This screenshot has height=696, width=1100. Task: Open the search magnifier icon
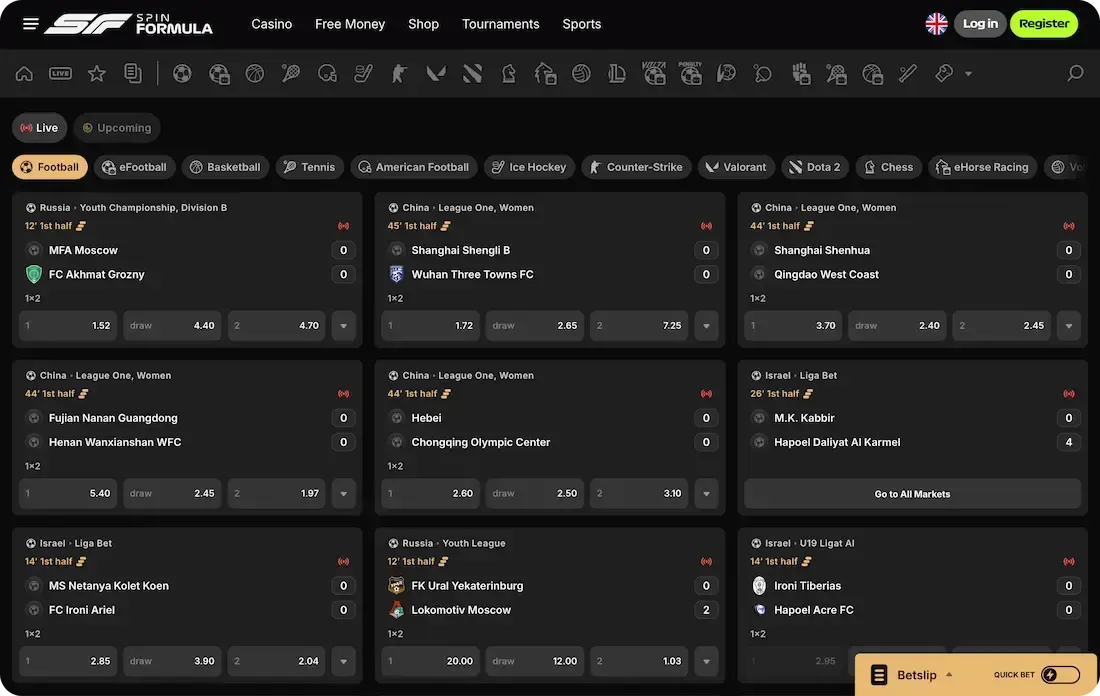click(x=1075, y=73)
